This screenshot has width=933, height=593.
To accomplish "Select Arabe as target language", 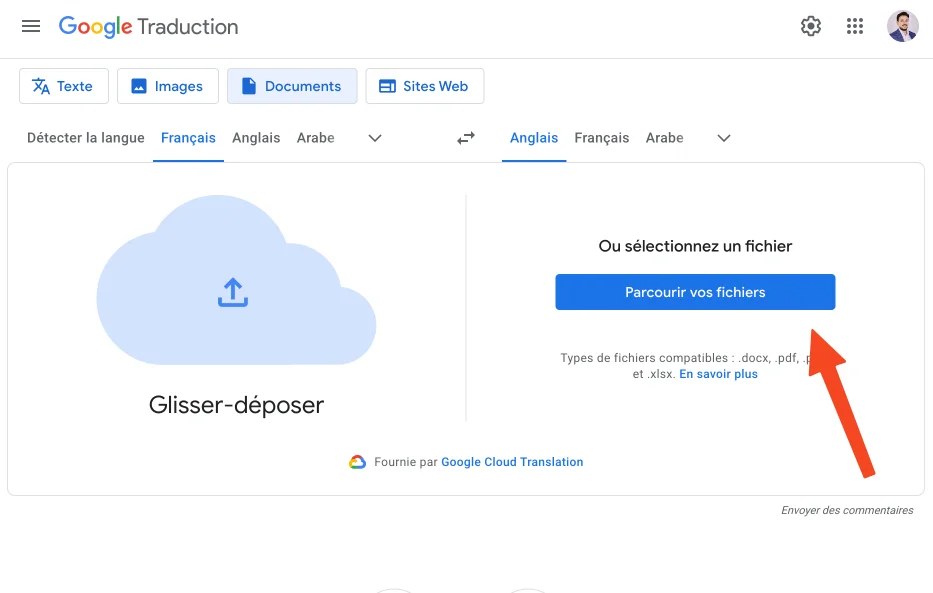I will (665, 138).
